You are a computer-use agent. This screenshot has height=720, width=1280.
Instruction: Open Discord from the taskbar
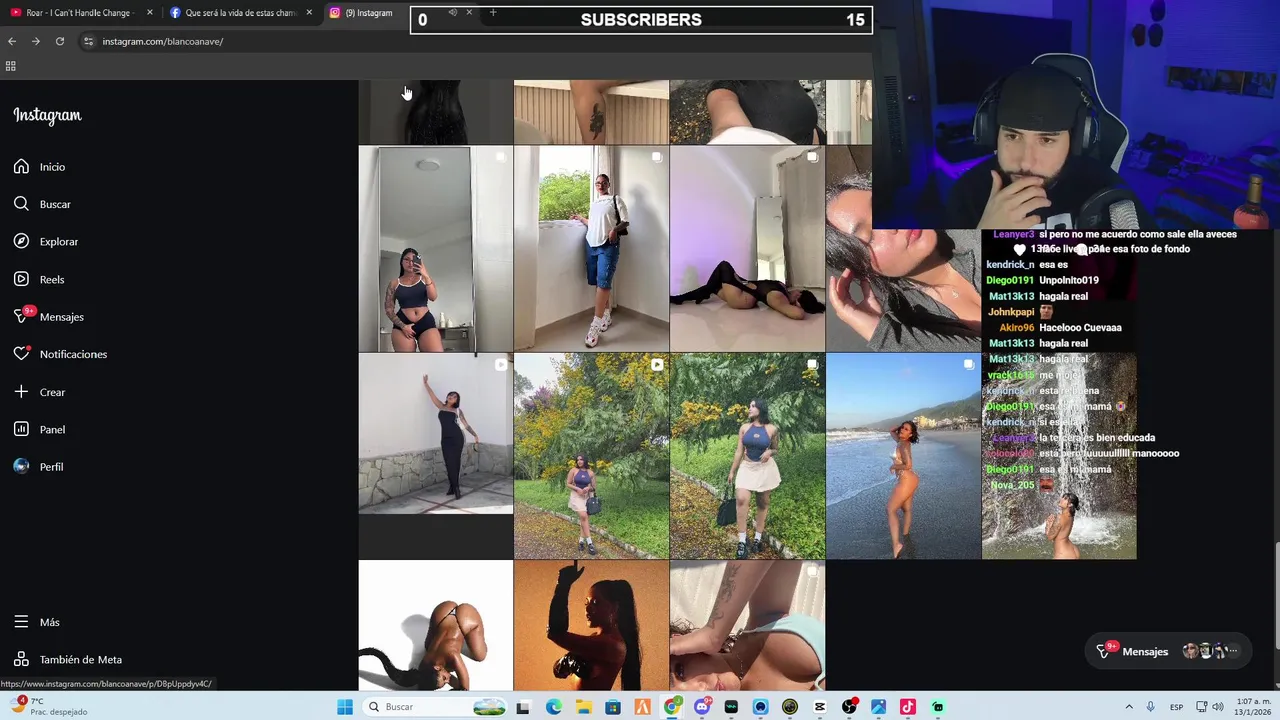point(702,707)
